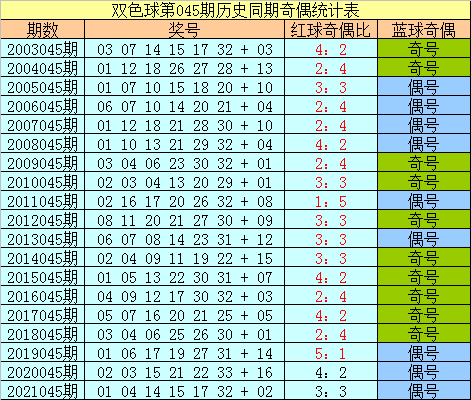Click the 奇号 cell in the 2003045期 row
The width and height of the screenshot is (471, 400).
424,49
